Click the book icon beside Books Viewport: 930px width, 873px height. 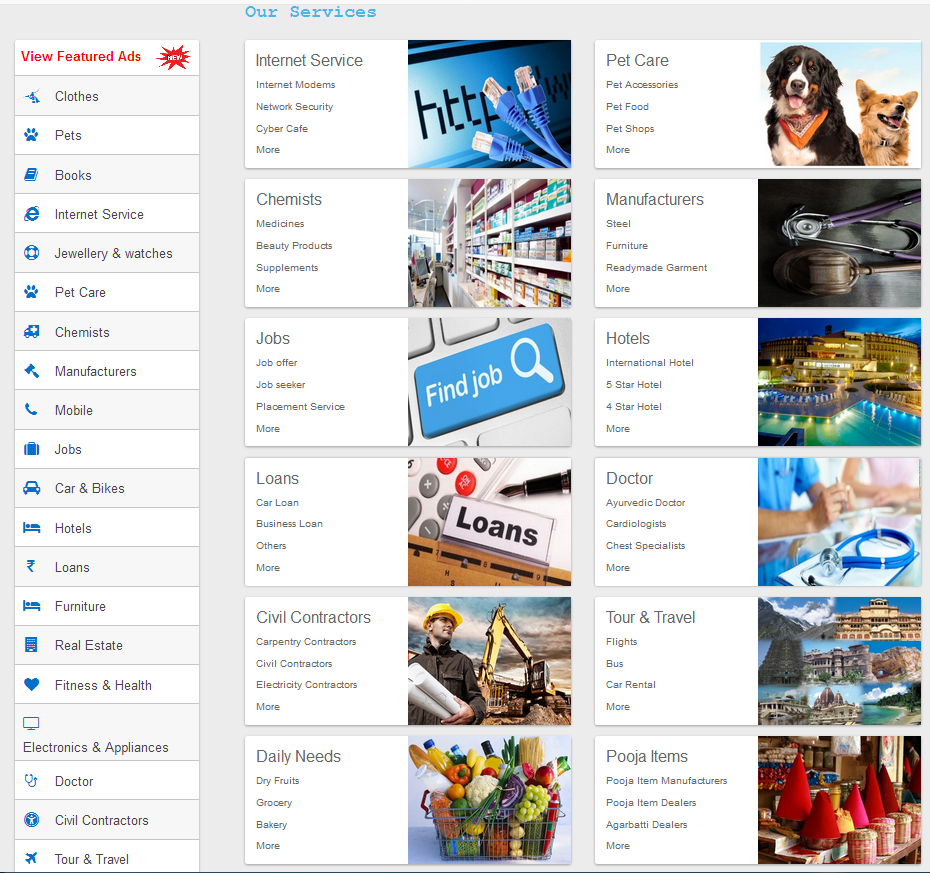(32, 175)
